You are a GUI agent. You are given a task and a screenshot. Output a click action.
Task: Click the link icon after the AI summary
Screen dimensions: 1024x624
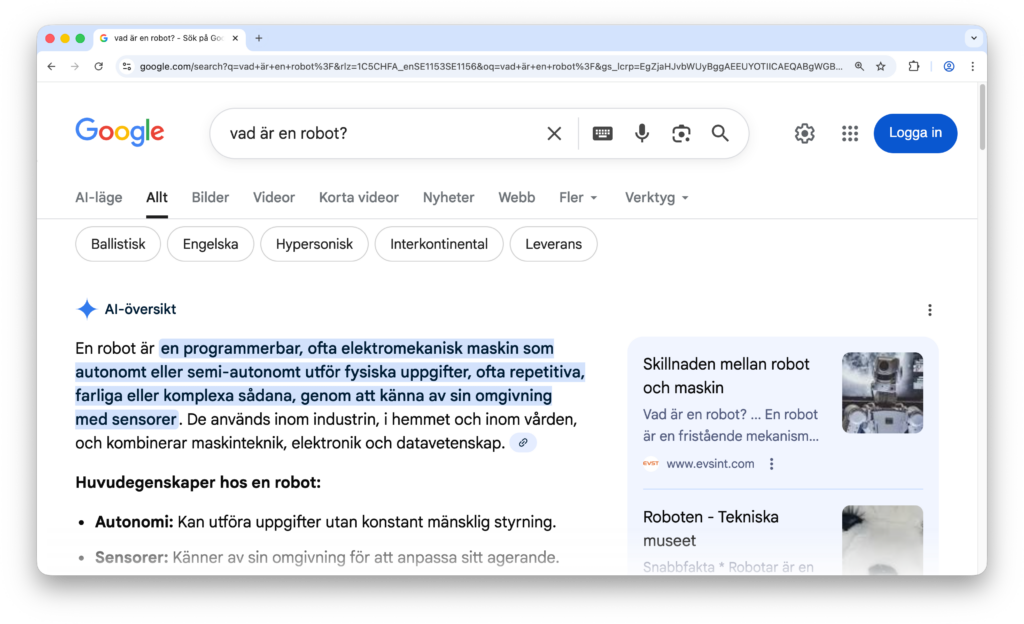[522, 442]
